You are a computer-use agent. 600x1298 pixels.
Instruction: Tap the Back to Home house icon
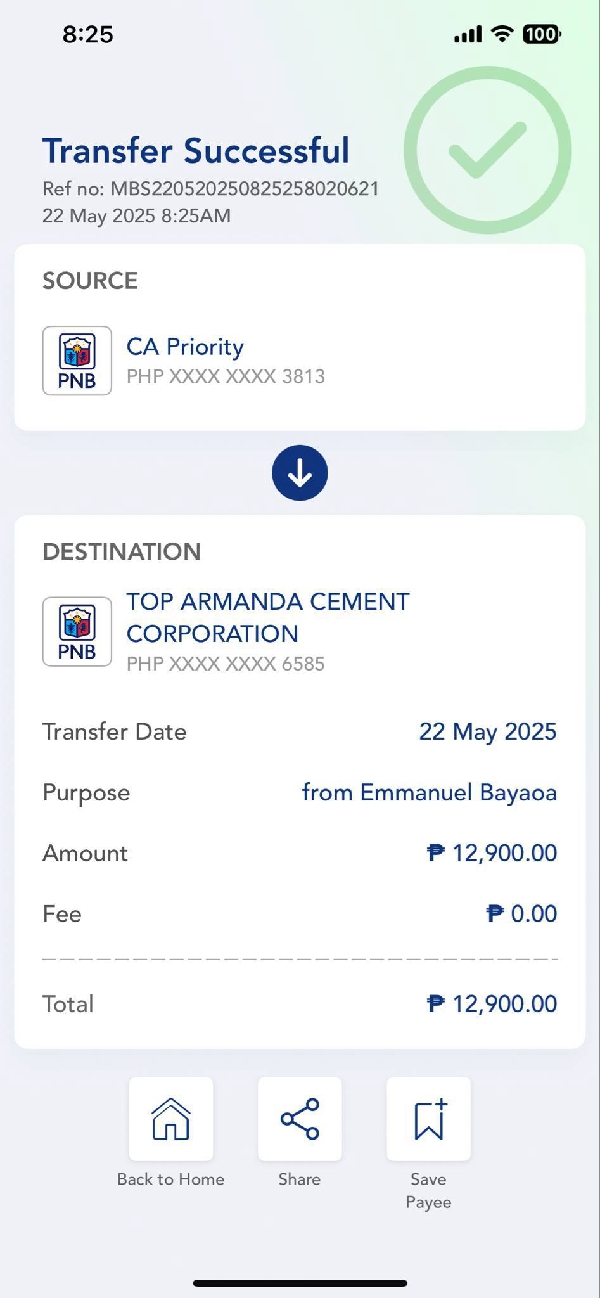171,1119
